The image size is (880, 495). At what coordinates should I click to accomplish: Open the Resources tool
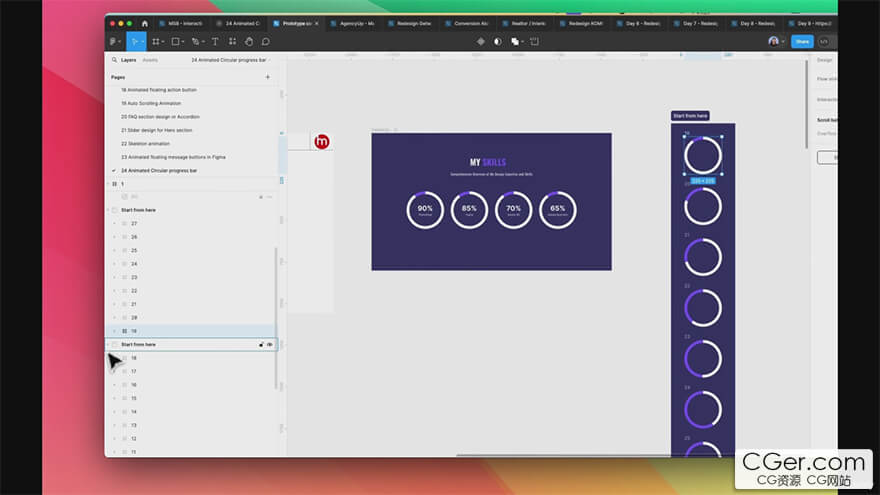tap(232, 42)
